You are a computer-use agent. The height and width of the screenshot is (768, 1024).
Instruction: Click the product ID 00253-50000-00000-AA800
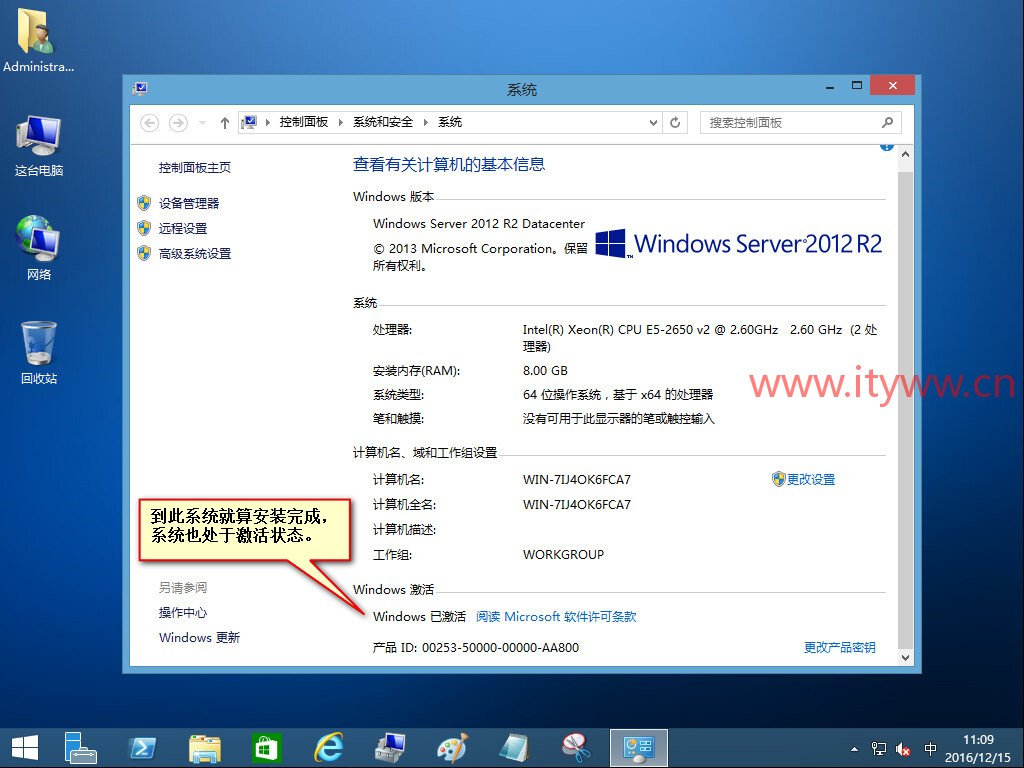500,647
